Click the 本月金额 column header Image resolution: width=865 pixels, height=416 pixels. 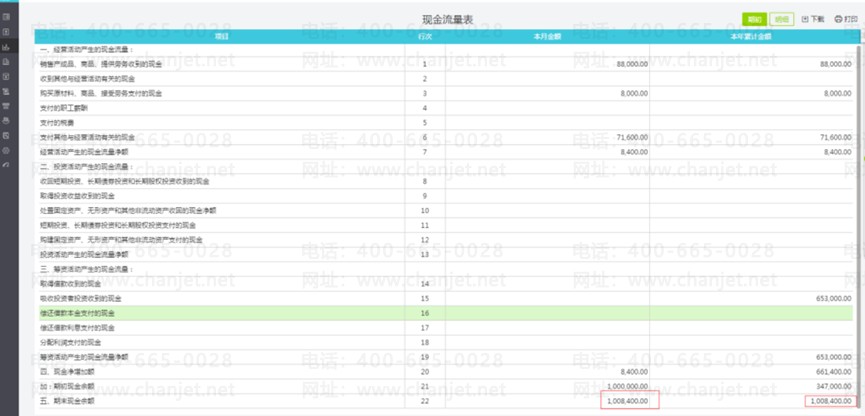(547, 36)
